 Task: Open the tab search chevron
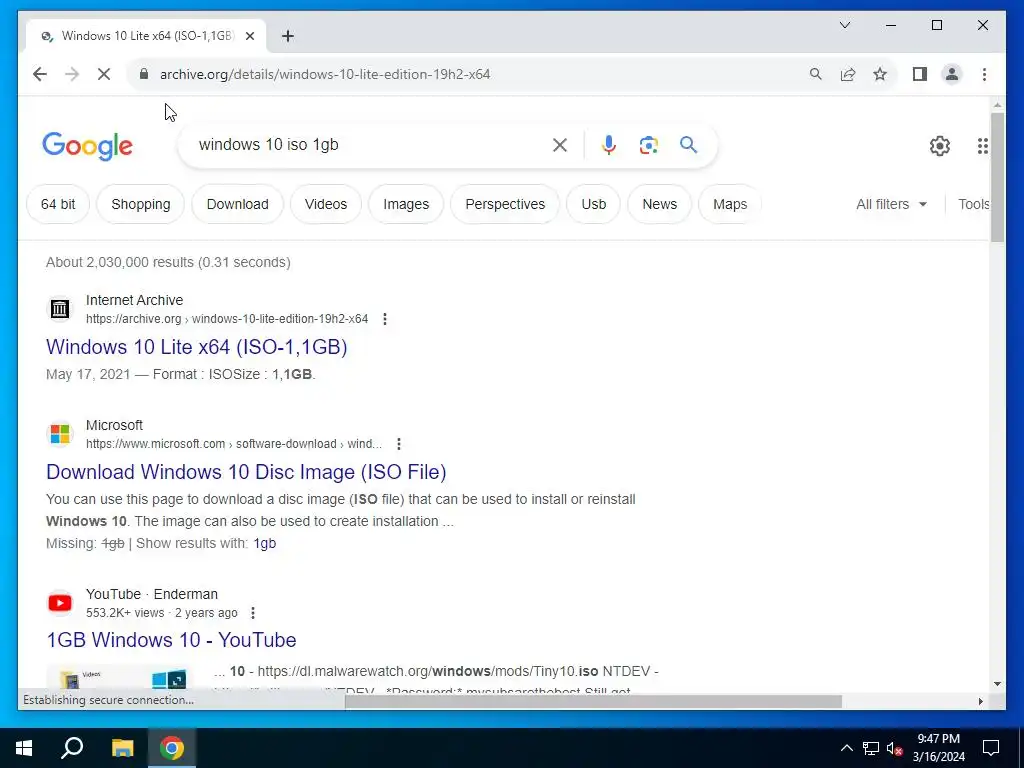845,25
